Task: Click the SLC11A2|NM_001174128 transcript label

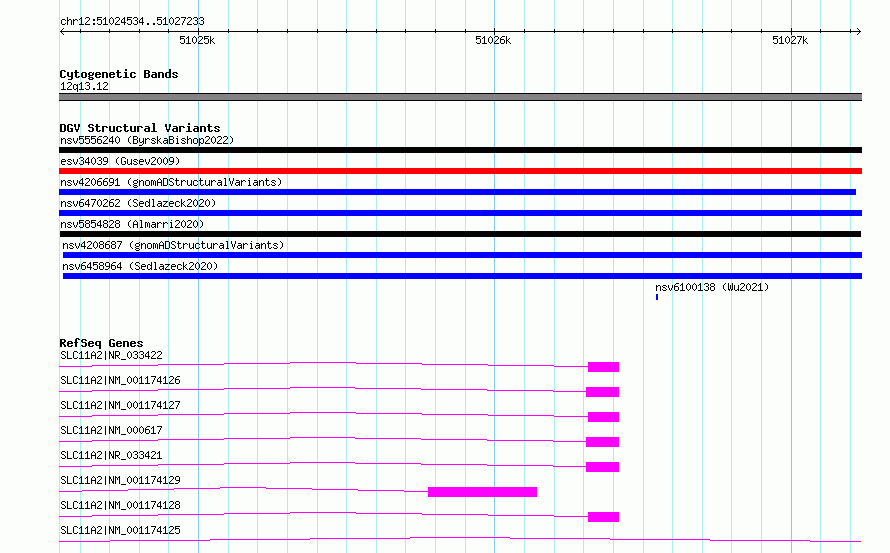Action: pyautogui.click(x=120, y=505)
